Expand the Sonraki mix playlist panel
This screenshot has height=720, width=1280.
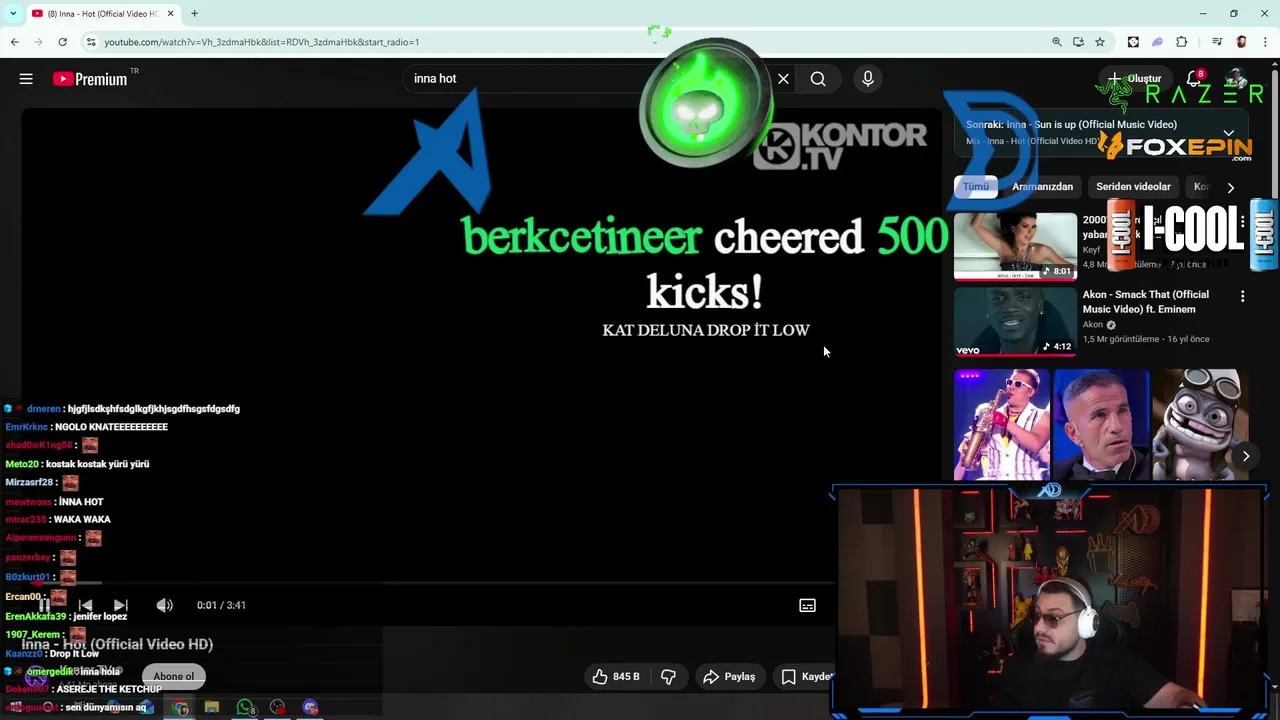(1229, 132)
